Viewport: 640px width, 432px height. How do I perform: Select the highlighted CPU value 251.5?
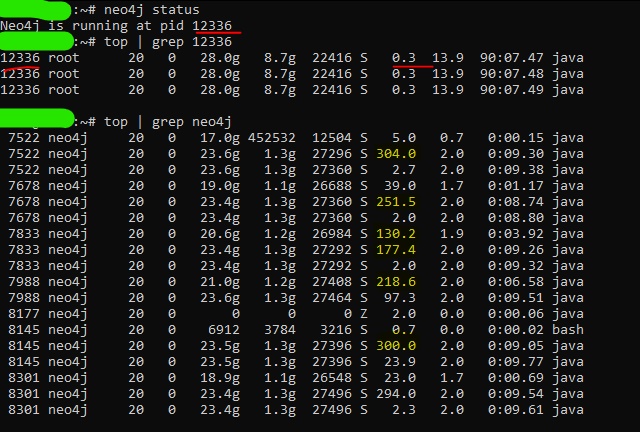(396, 202)
